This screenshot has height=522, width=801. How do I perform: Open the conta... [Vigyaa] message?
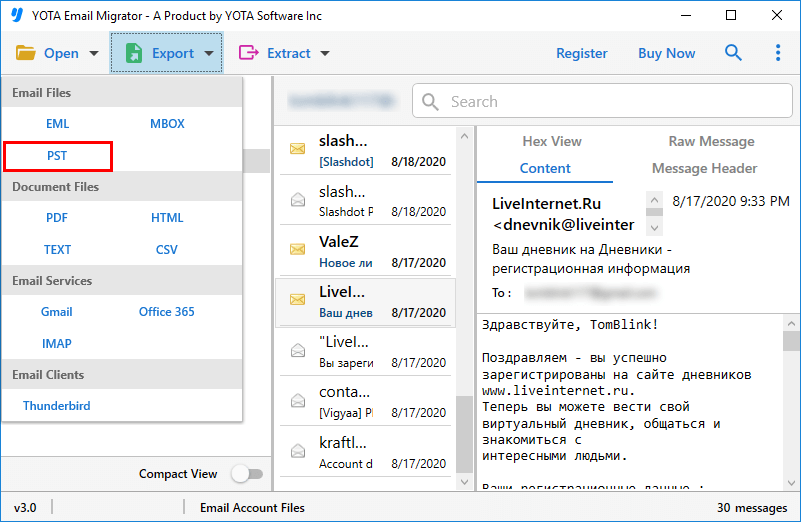pyautogui.click(x=365, y=401)
